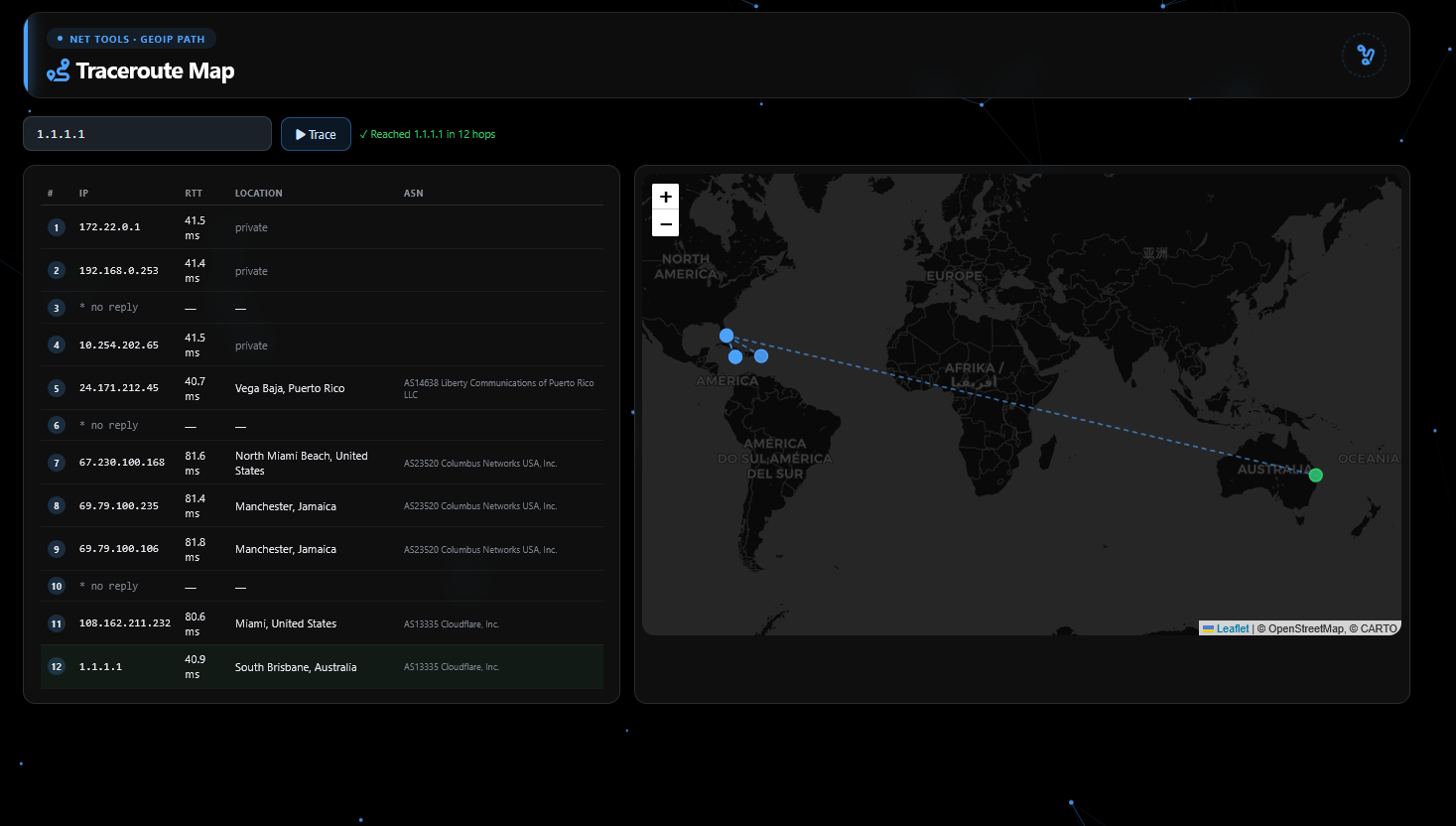Click the North Miami Beach location cell
This screenshot has width=1456, height=826.
(302, 463)
